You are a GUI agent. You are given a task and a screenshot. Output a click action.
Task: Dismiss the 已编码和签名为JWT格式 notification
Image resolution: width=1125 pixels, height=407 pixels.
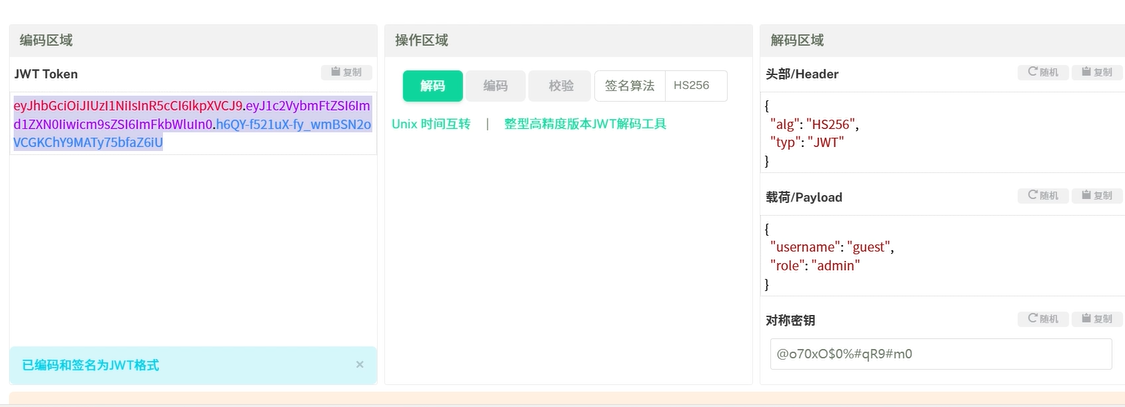[x=360, y=365]
